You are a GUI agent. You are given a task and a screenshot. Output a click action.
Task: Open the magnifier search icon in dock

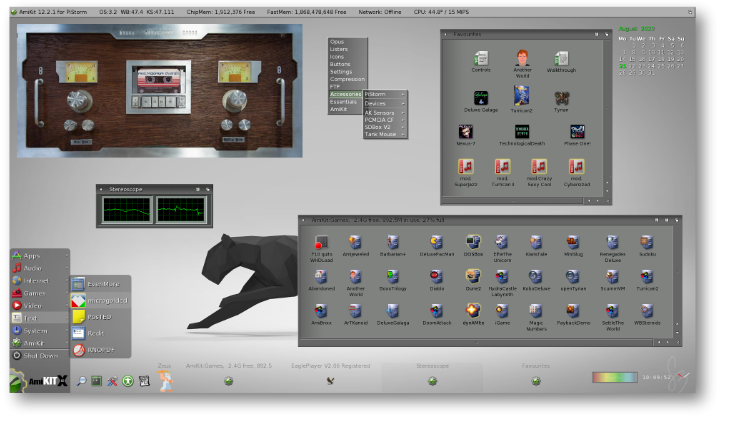pos(81,381)
